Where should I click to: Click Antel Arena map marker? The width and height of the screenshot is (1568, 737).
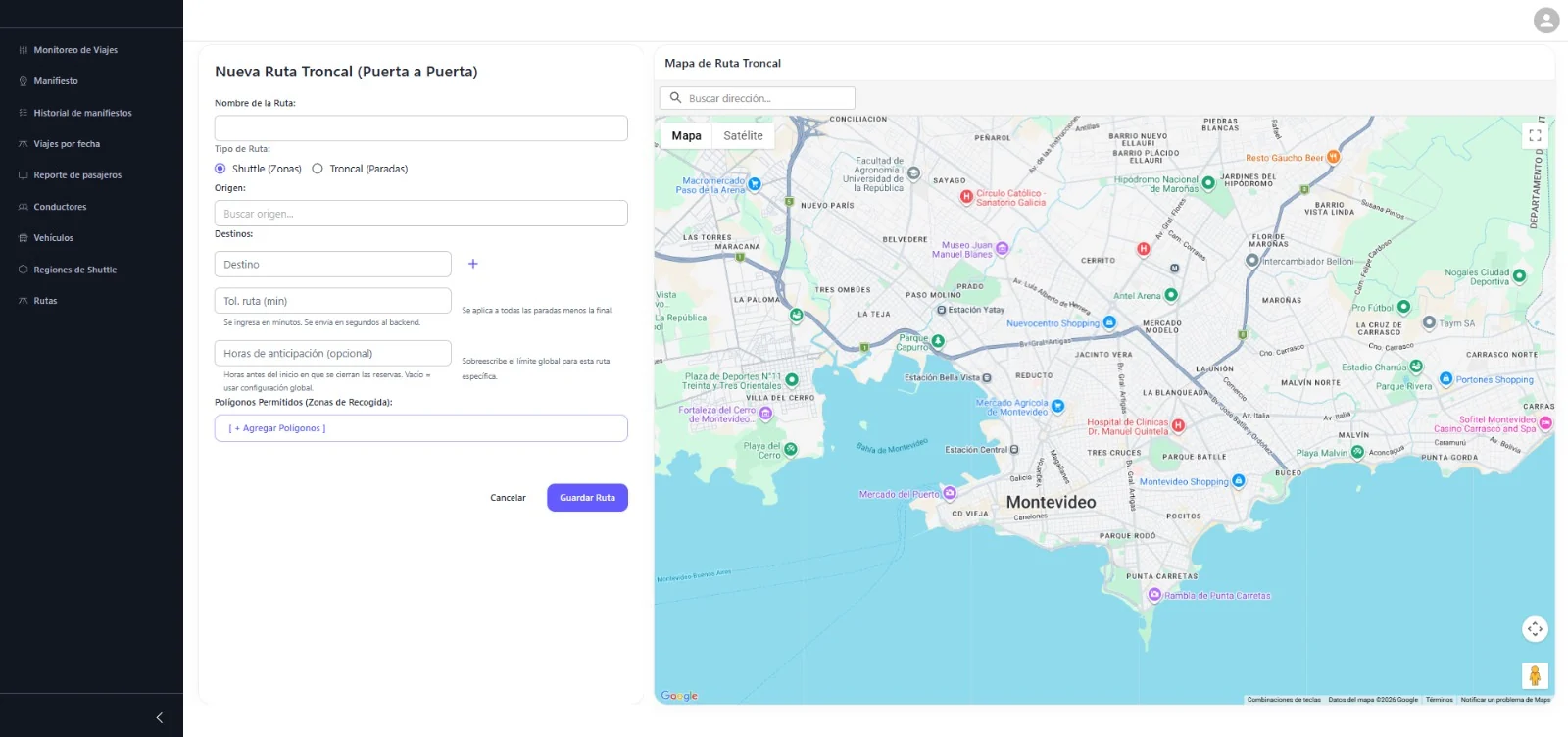pos(1171,295)
